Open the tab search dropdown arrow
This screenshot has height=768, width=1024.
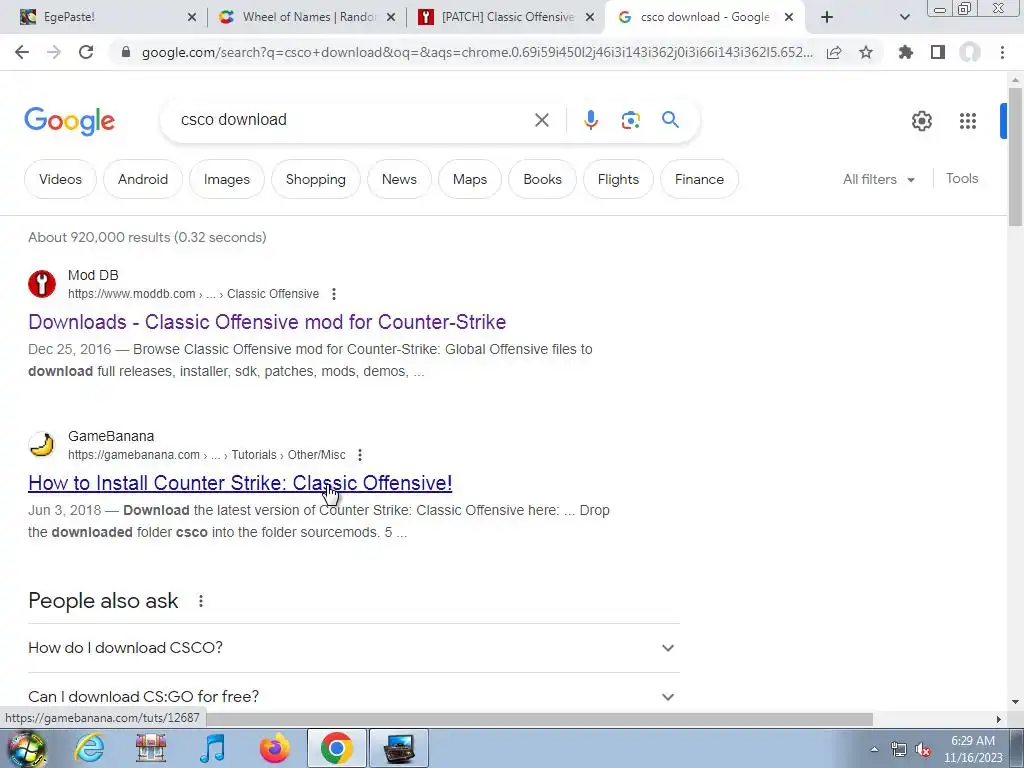(x=904, y=18)
